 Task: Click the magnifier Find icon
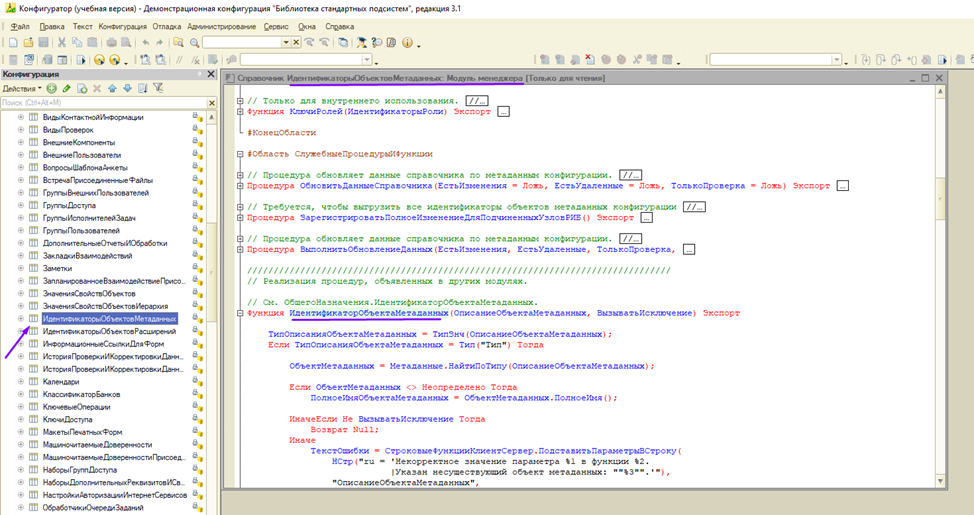click(x=194, y=43)
